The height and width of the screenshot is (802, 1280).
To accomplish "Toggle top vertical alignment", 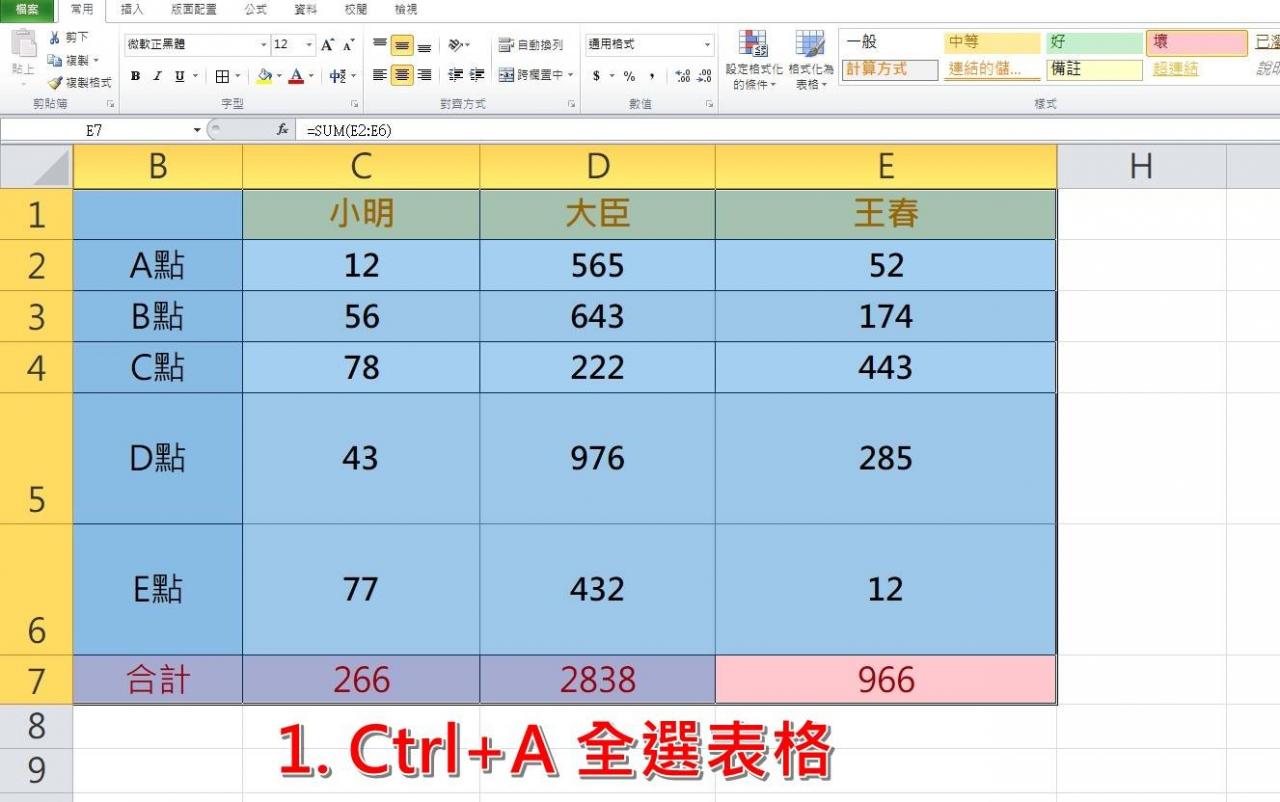I will pos(380,45).
